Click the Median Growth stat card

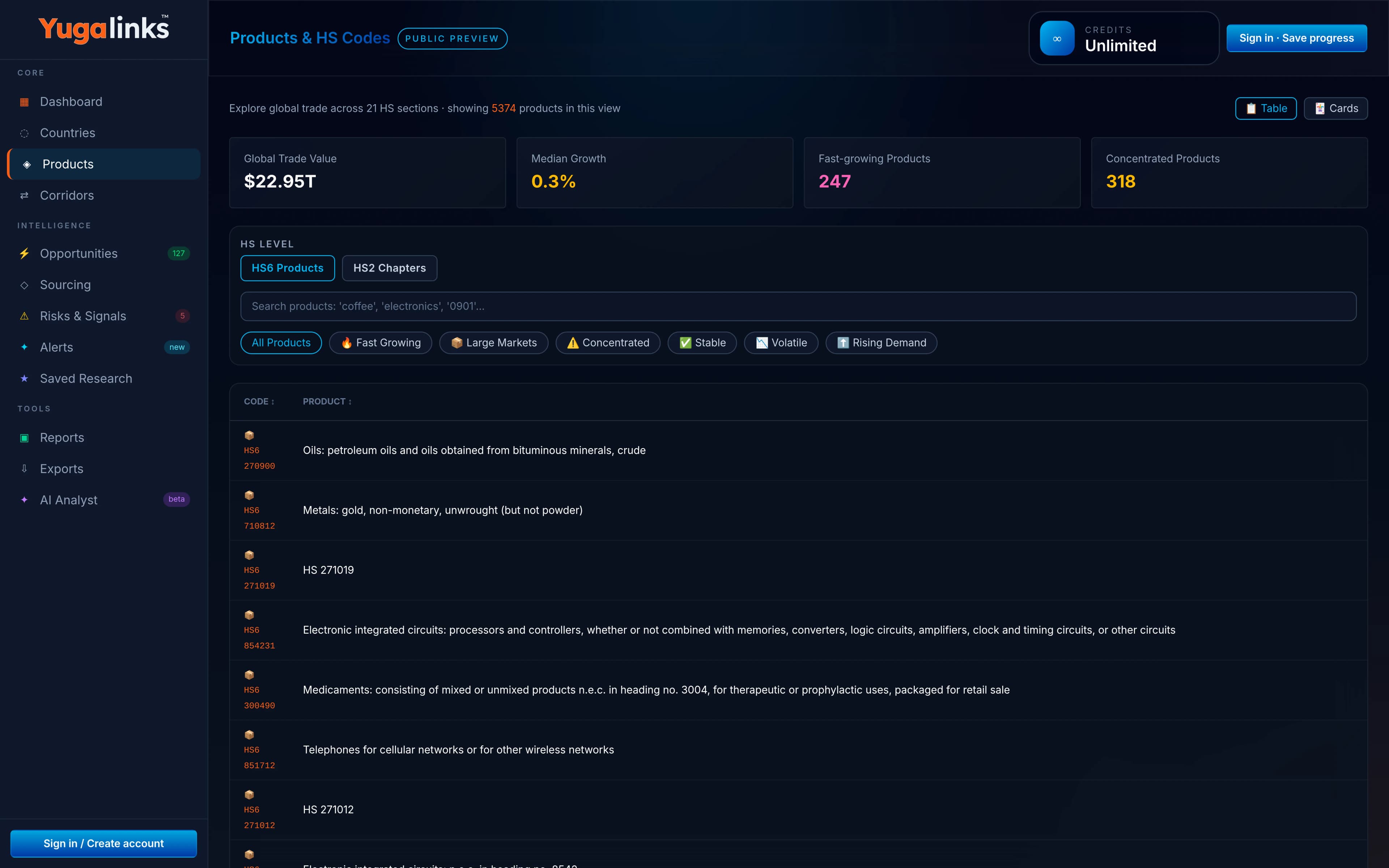655,173
